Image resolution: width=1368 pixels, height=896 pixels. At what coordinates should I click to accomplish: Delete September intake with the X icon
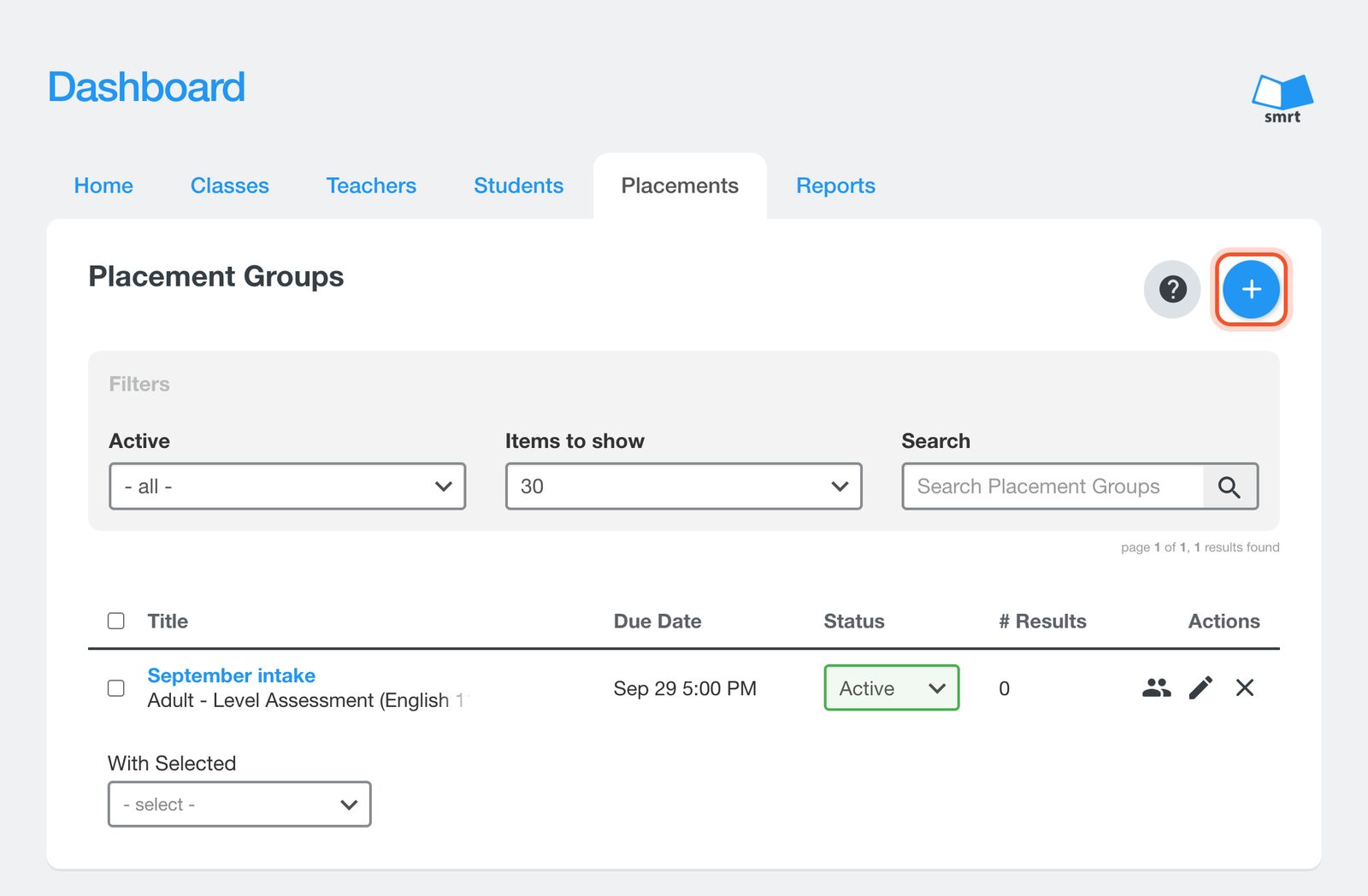(x=1245, y=687)
